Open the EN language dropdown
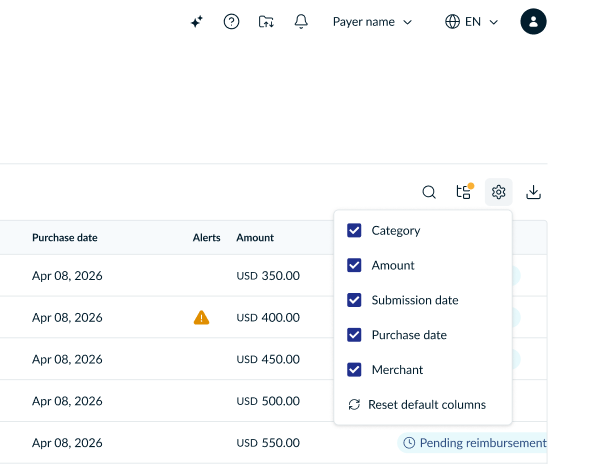 point(471,22)
